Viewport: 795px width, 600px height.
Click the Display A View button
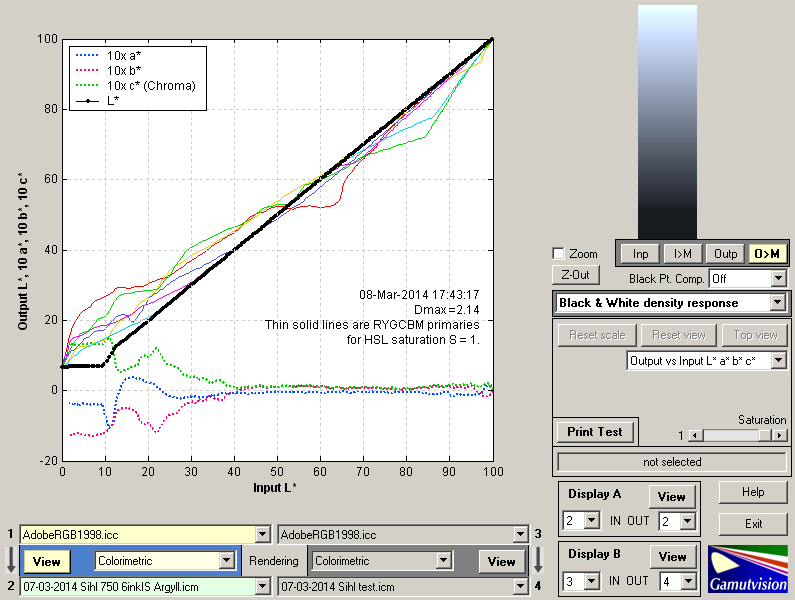[671, 497]
